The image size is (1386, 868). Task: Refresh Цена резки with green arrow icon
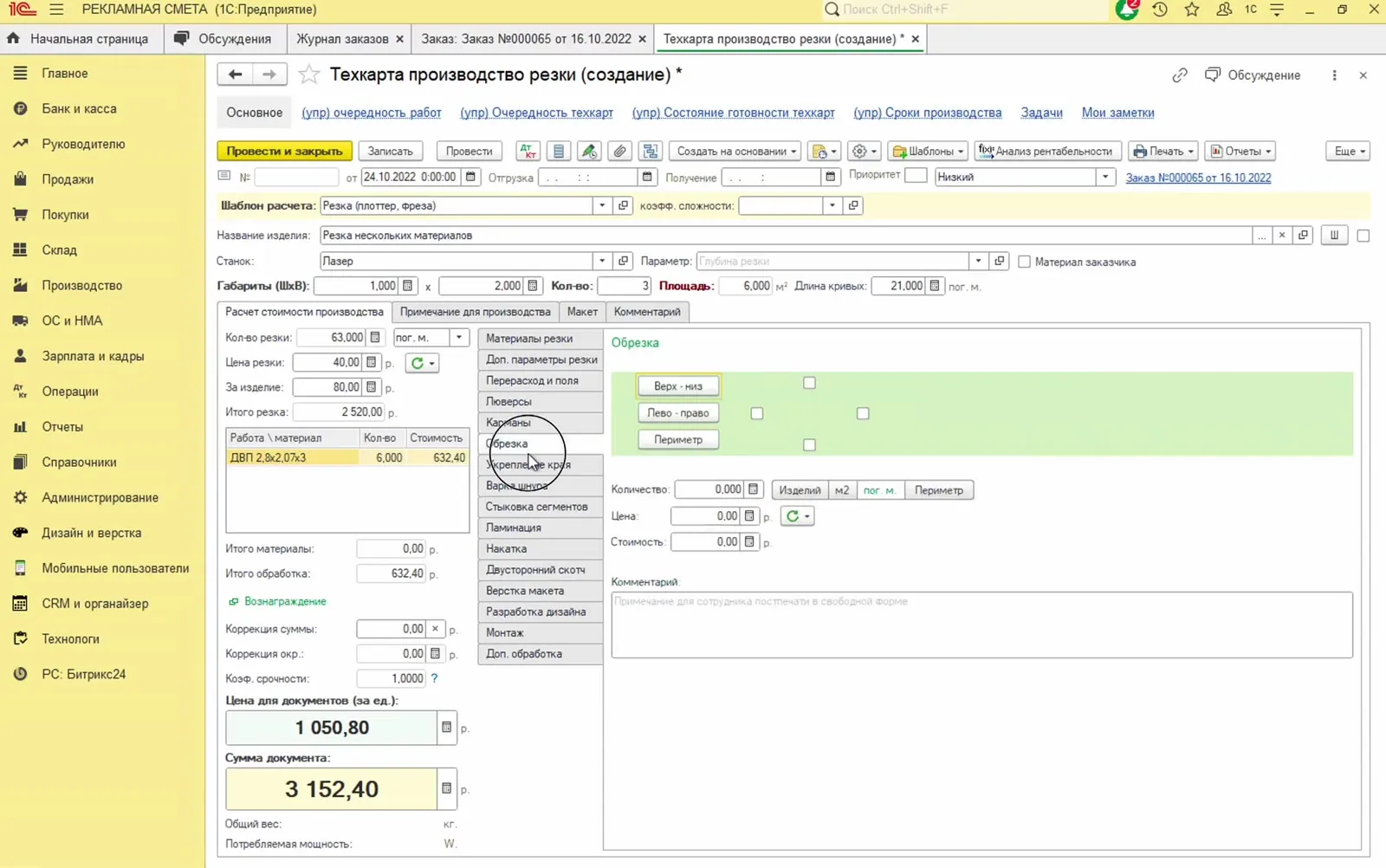click(422, 363)
